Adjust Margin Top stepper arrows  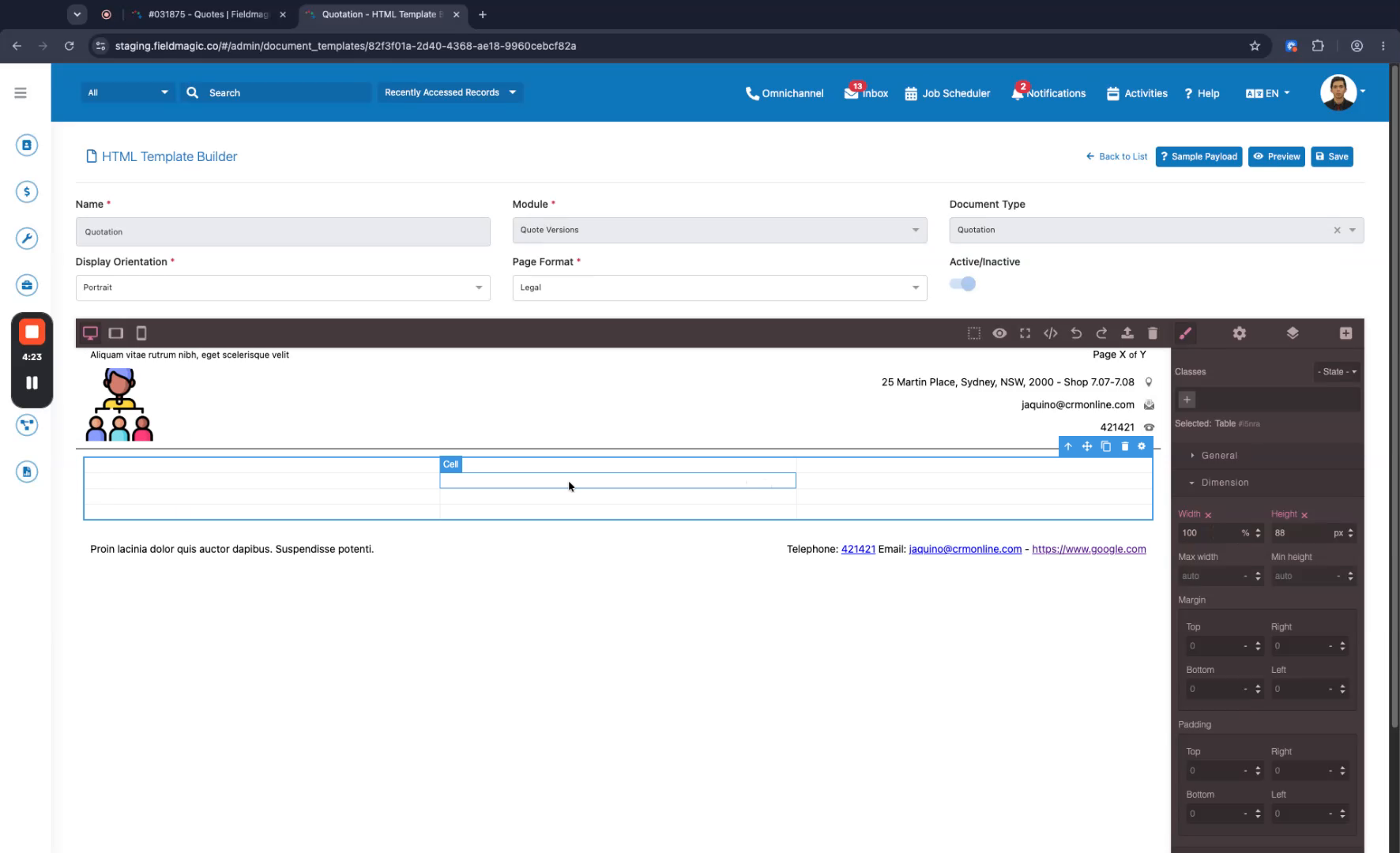(1258, 646)
